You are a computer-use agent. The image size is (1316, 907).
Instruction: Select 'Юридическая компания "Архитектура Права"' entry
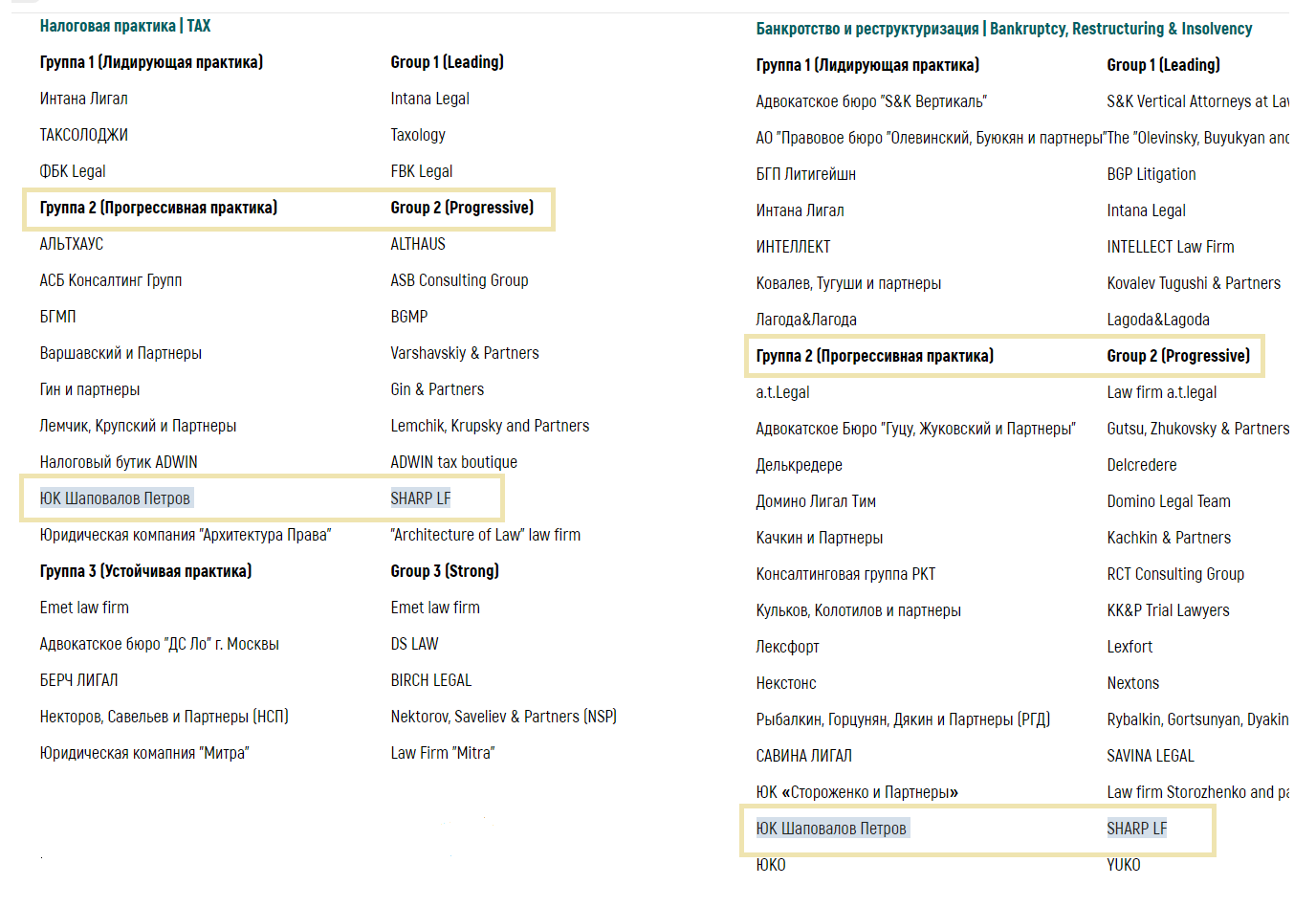[x=186, y=535]
